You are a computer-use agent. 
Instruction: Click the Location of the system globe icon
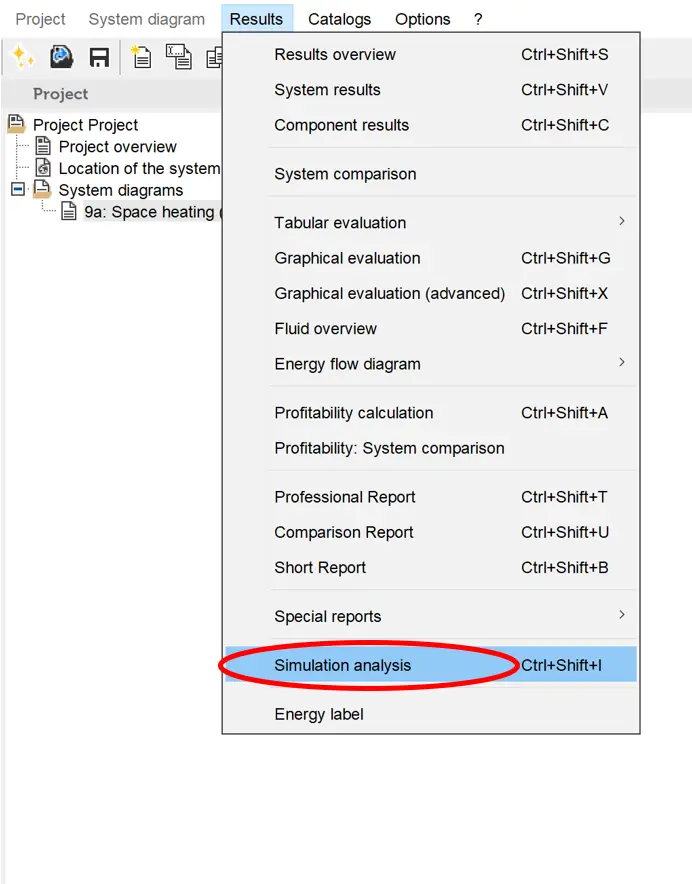tap(42, 168)
